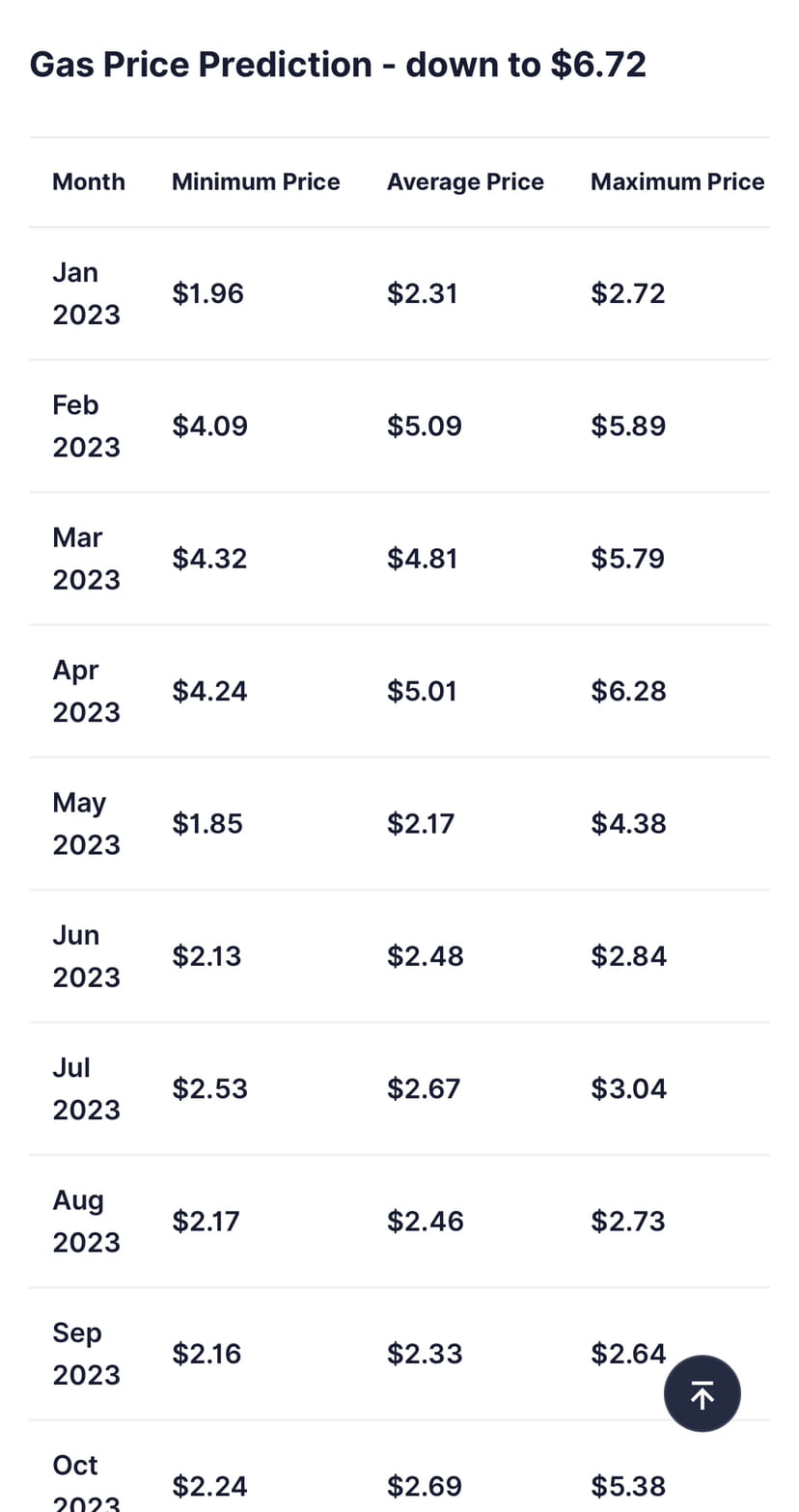
Task: Select the Jan 2023 row label
Action: coord(86,293)
